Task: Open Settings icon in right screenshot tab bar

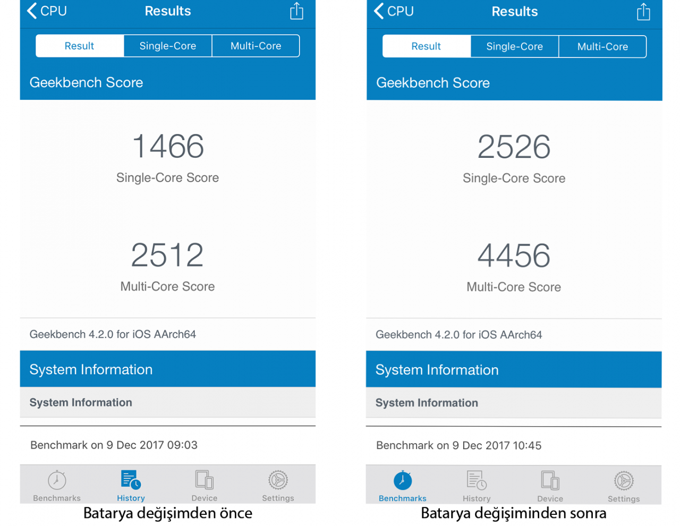Action: coord(624,482)
